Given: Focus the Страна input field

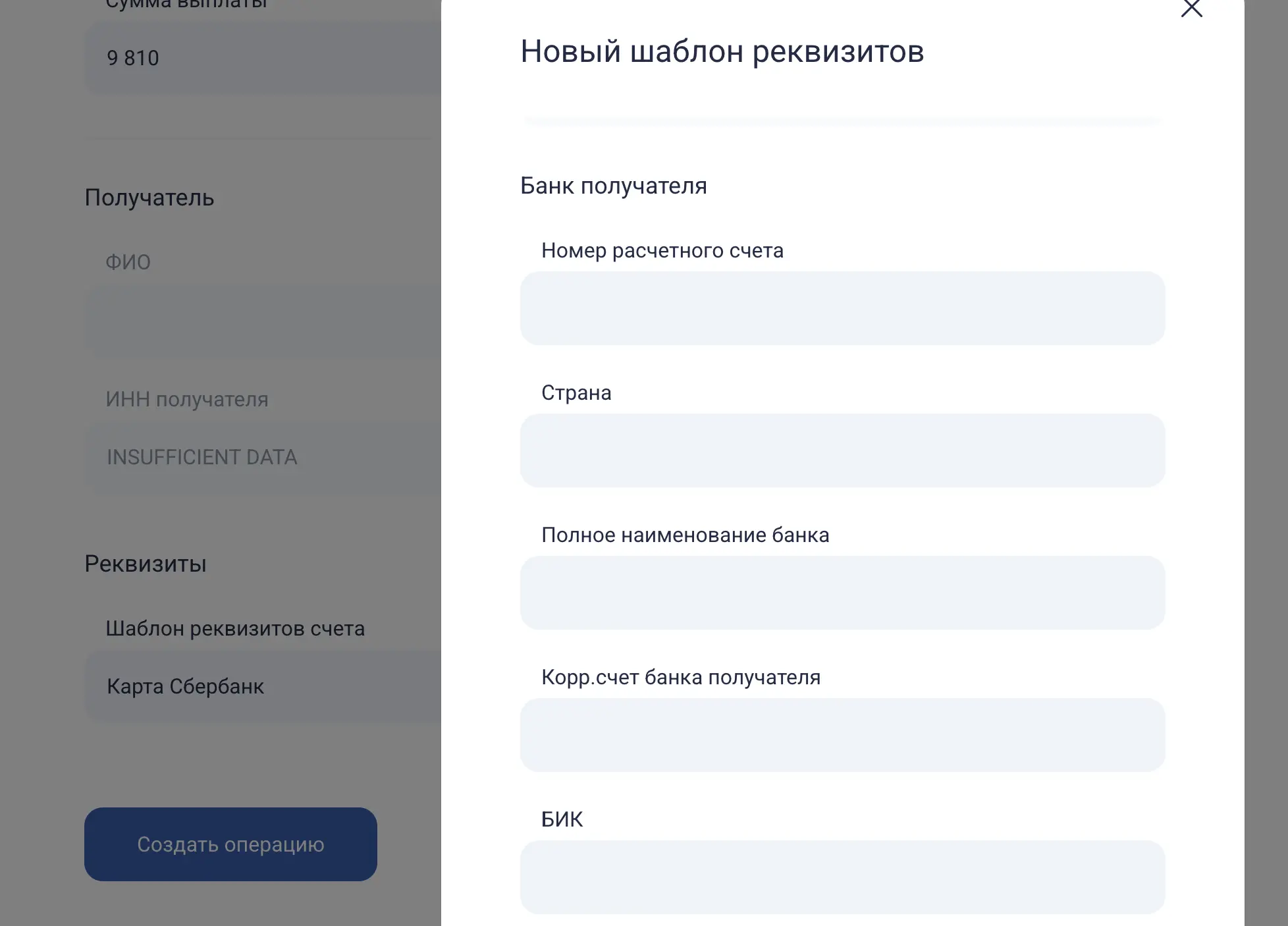Looking at the screenshot, I should coord(842,450).
